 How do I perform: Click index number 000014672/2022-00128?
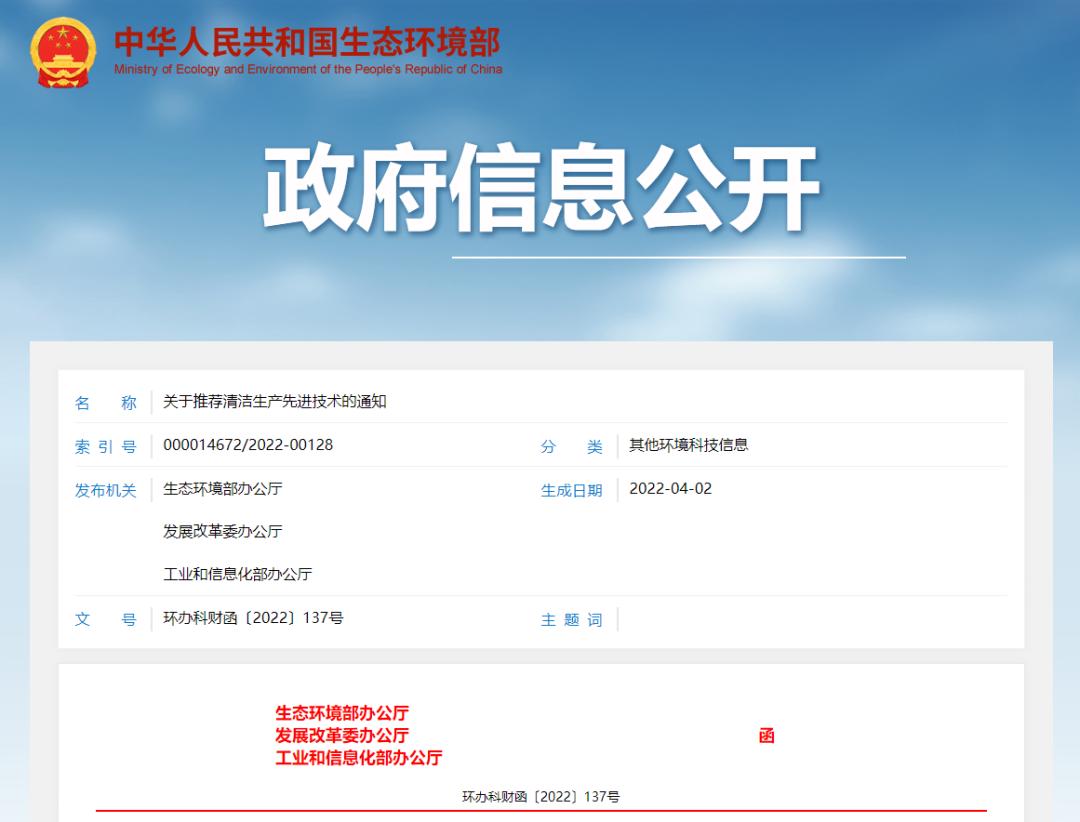248,445
